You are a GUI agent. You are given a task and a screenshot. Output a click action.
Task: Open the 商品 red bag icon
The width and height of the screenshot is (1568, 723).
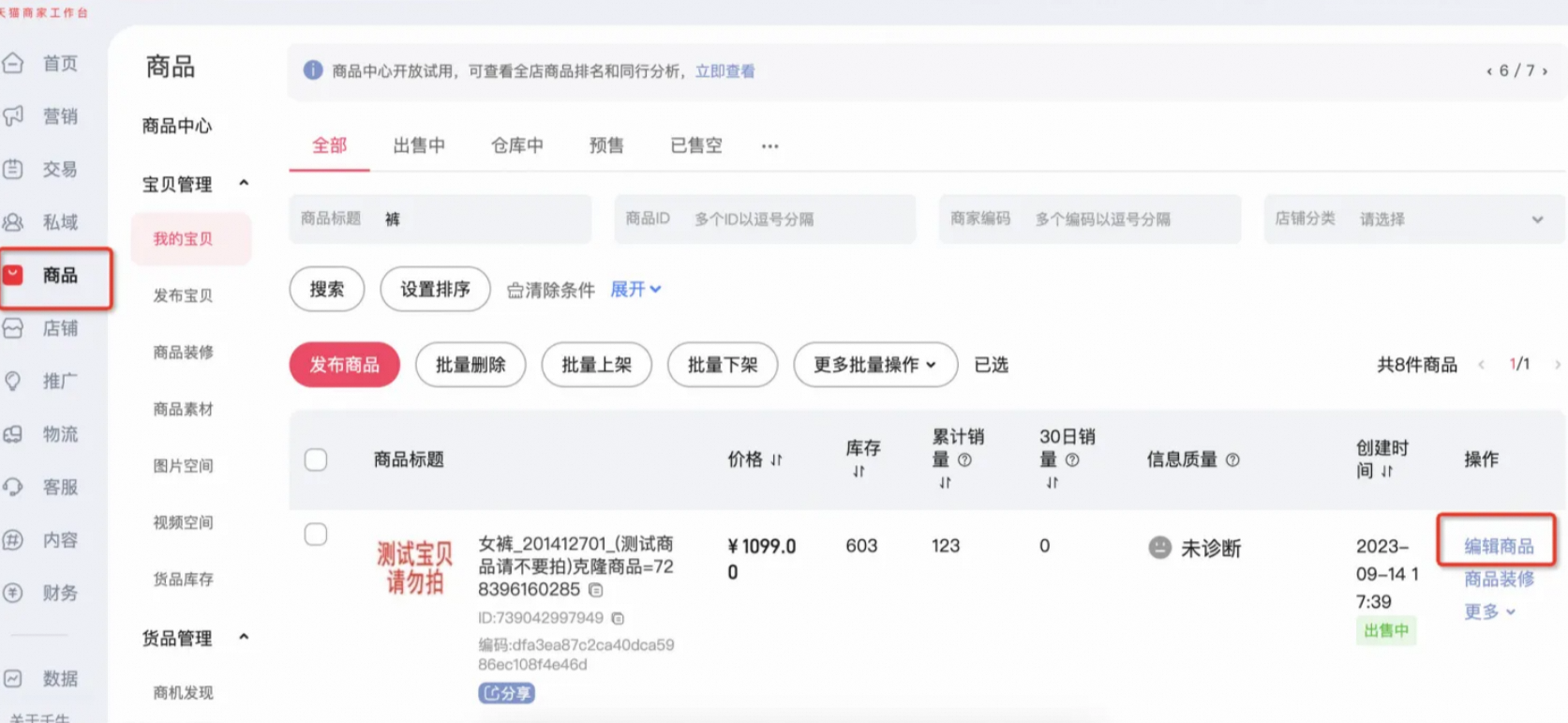(13, 275)
